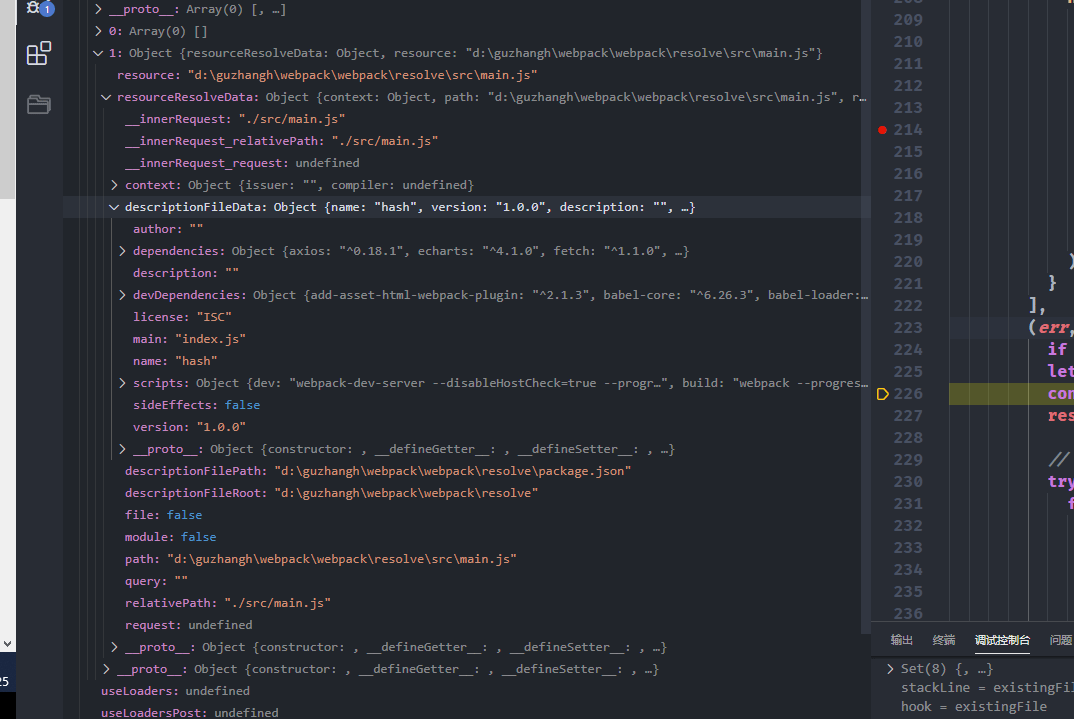
Task: Expand the dependencies object
Action: [123, 251]
